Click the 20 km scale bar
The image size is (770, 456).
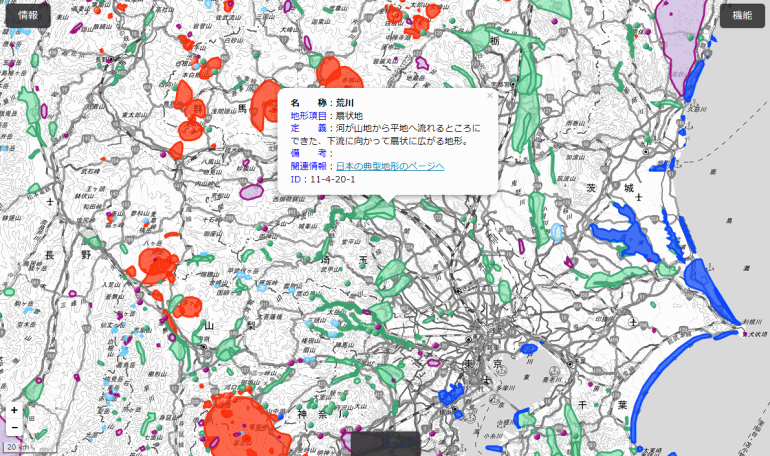coord(29,447)
